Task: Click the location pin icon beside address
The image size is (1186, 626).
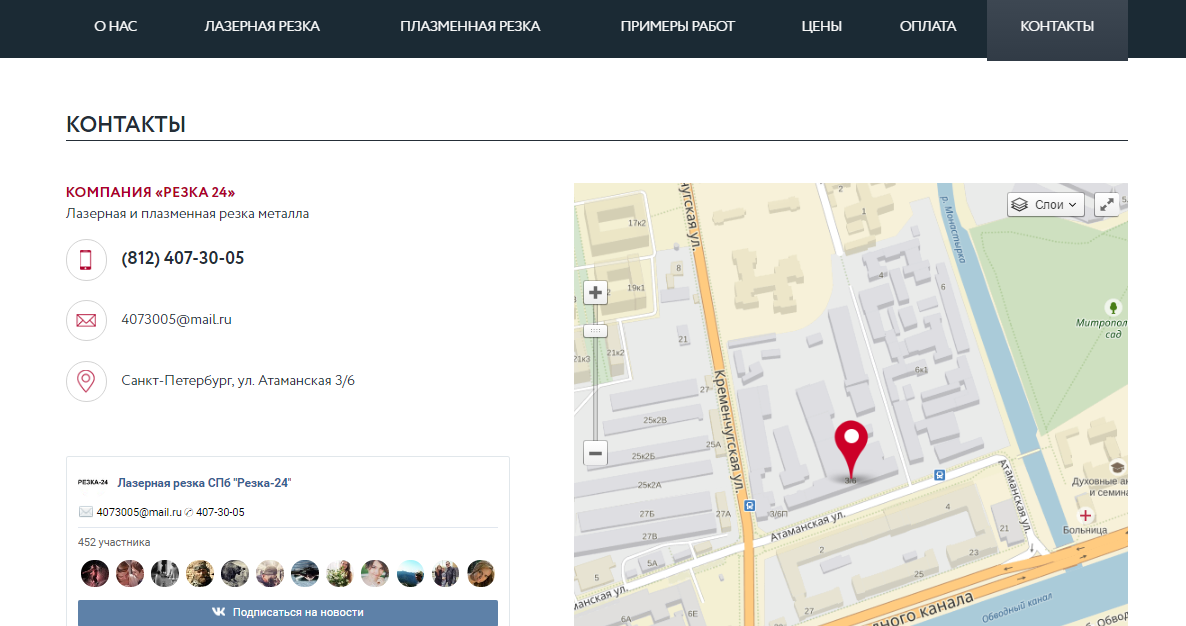Action: pos(86,381)
